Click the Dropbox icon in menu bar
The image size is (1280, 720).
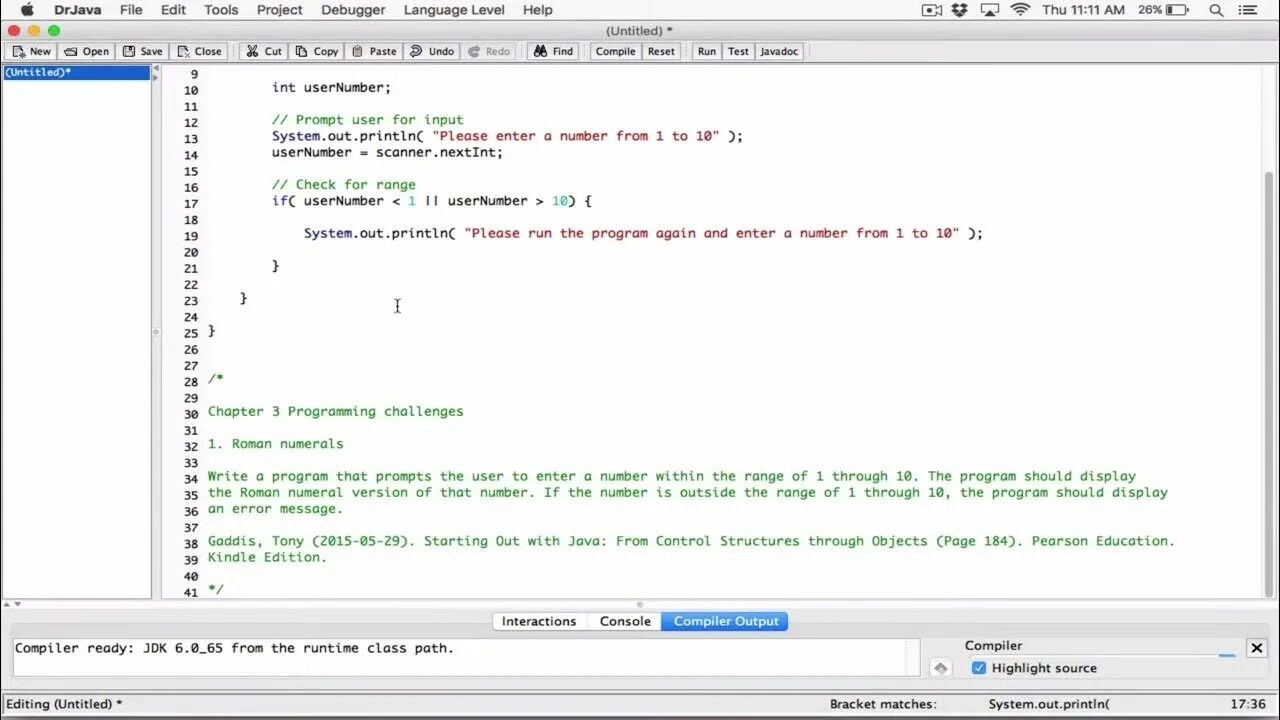(x=960, y=10)
